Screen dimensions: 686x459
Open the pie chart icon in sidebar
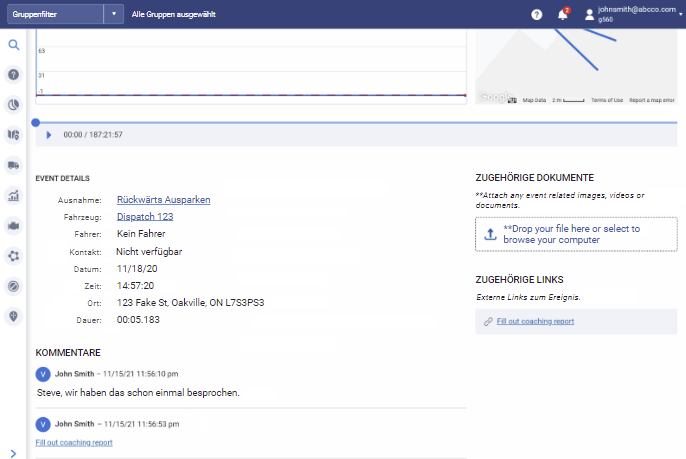(14, 104)
